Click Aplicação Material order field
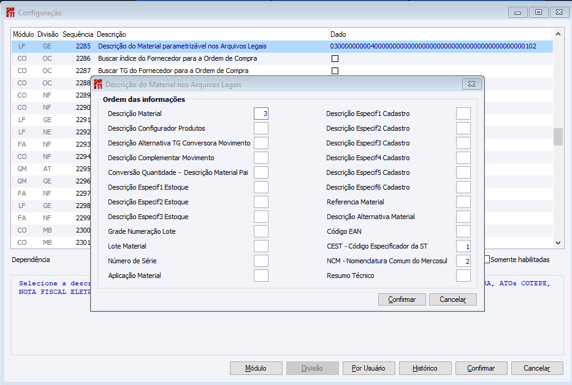Screen dimensions: 572x385 click(261, 276)
